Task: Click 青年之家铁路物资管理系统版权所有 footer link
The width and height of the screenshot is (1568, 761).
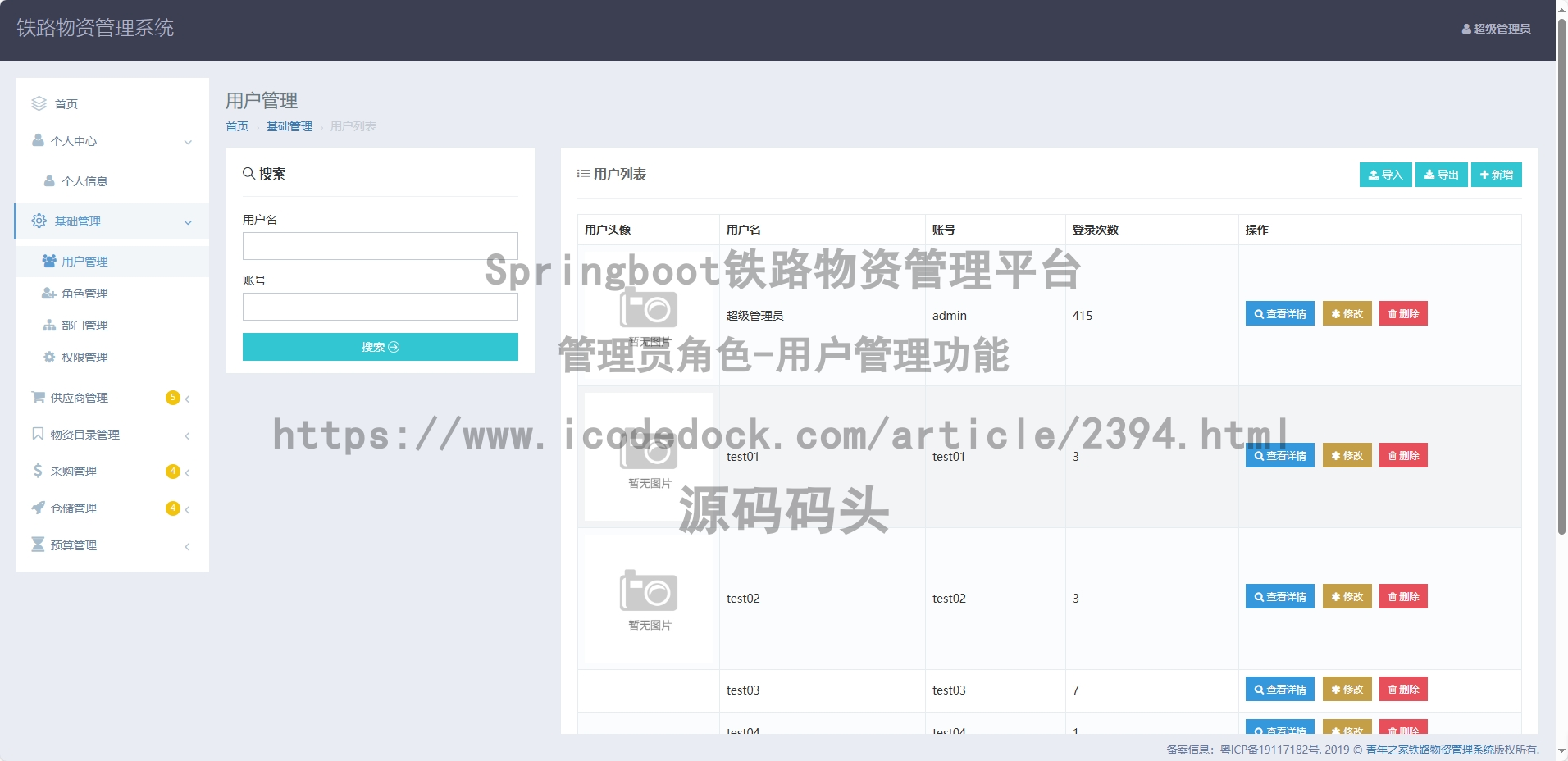Action: (1452, 750)
